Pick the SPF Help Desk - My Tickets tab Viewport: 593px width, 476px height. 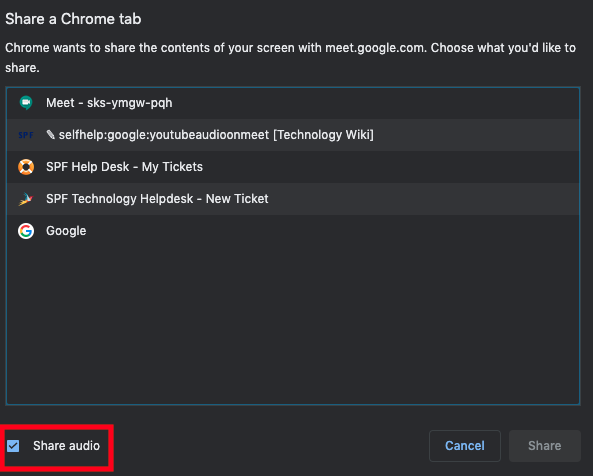(293, 167)
